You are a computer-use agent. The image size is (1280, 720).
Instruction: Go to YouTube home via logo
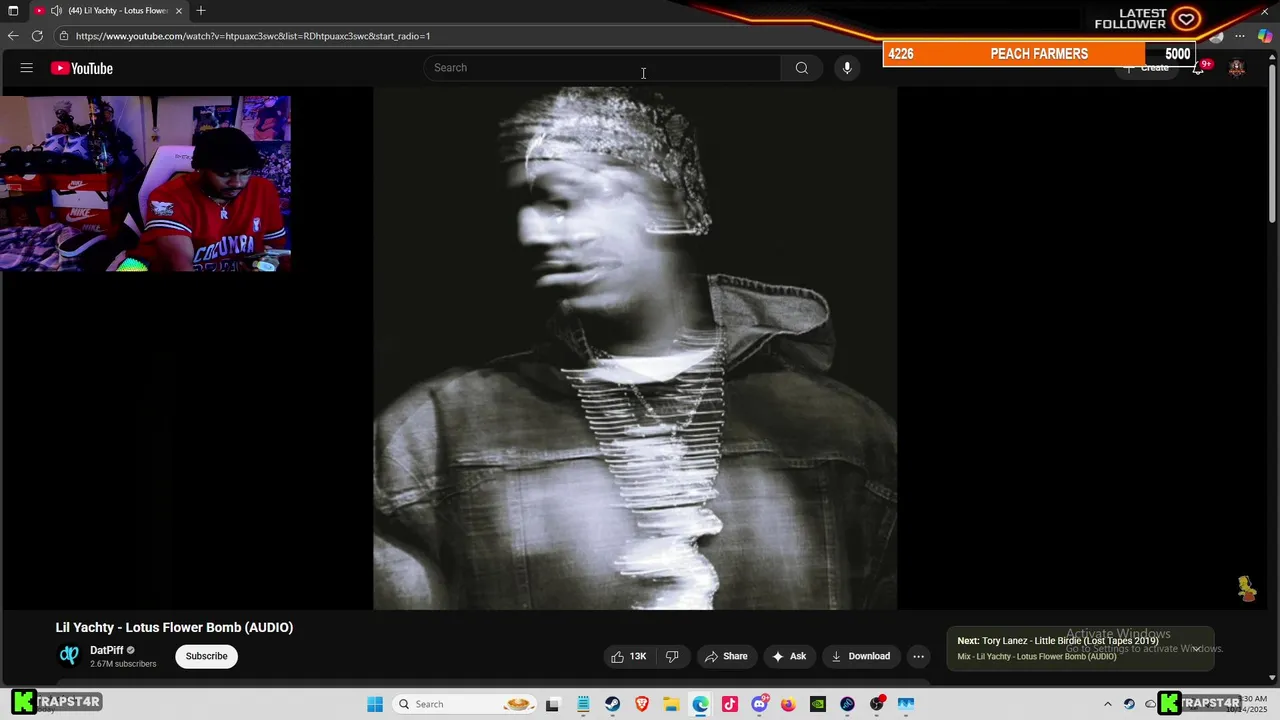(x=82, y=68)
